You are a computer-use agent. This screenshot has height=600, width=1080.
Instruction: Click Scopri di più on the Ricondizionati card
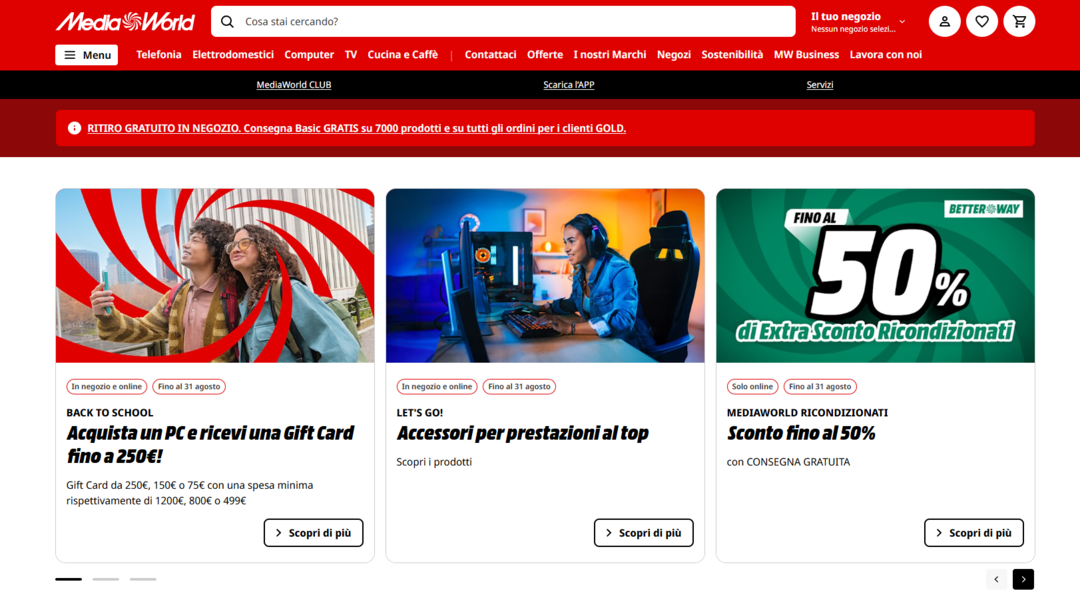[974, 532]
